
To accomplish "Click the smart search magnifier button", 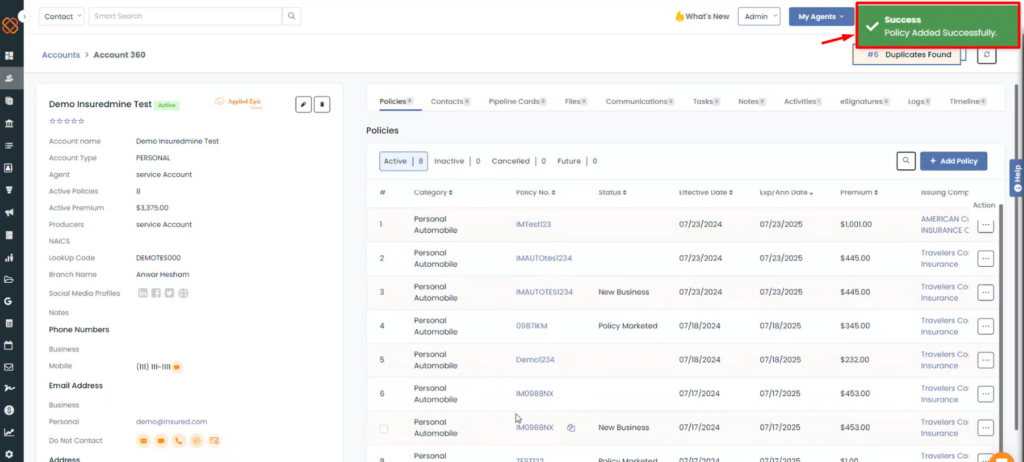I will (x=291, y=16).
